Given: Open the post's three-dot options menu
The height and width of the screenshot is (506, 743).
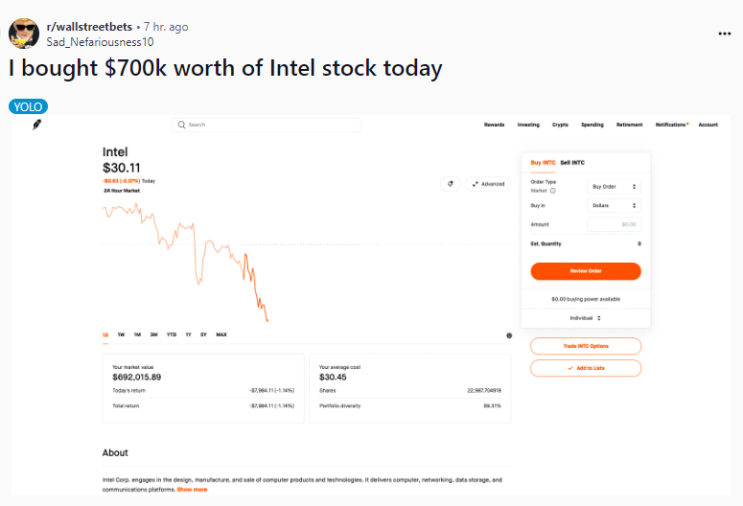Looking at the screenshot, I should (724, 33).
